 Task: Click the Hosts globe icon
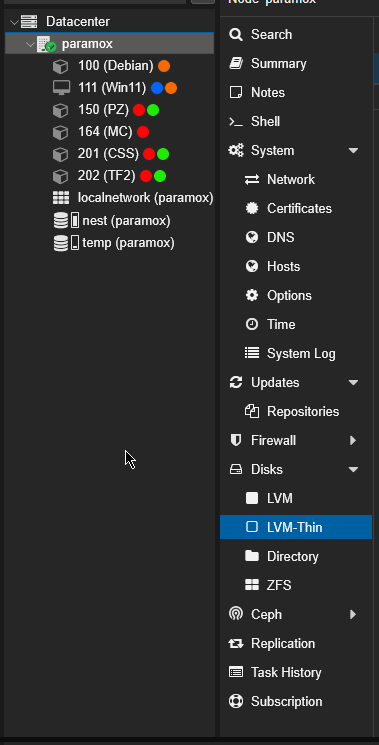pyautogui.click(x=252, y=267)
